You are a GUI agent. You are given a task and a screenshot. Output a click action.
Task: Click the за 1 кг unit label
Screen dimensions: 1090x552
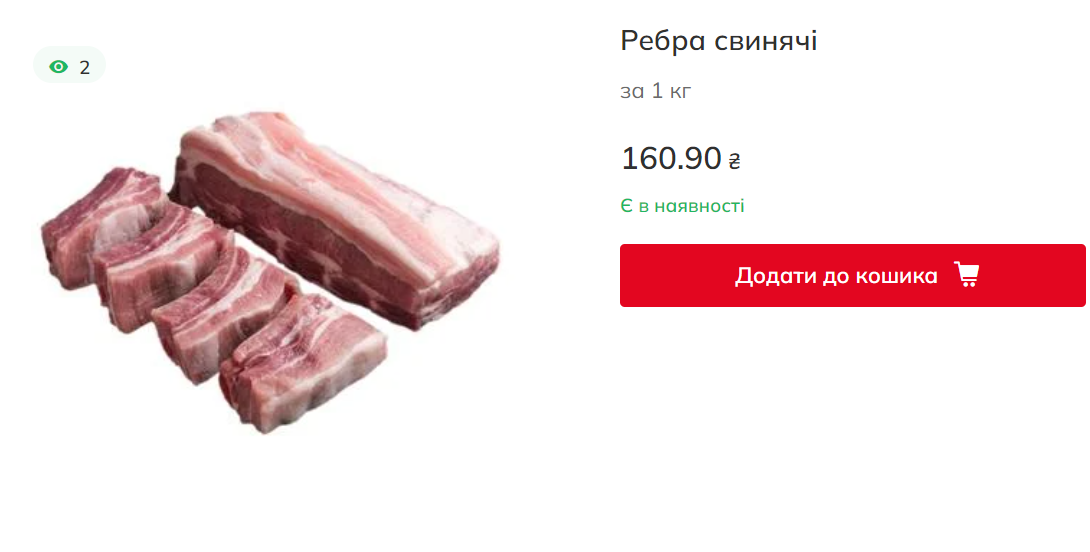click(655, 91)
